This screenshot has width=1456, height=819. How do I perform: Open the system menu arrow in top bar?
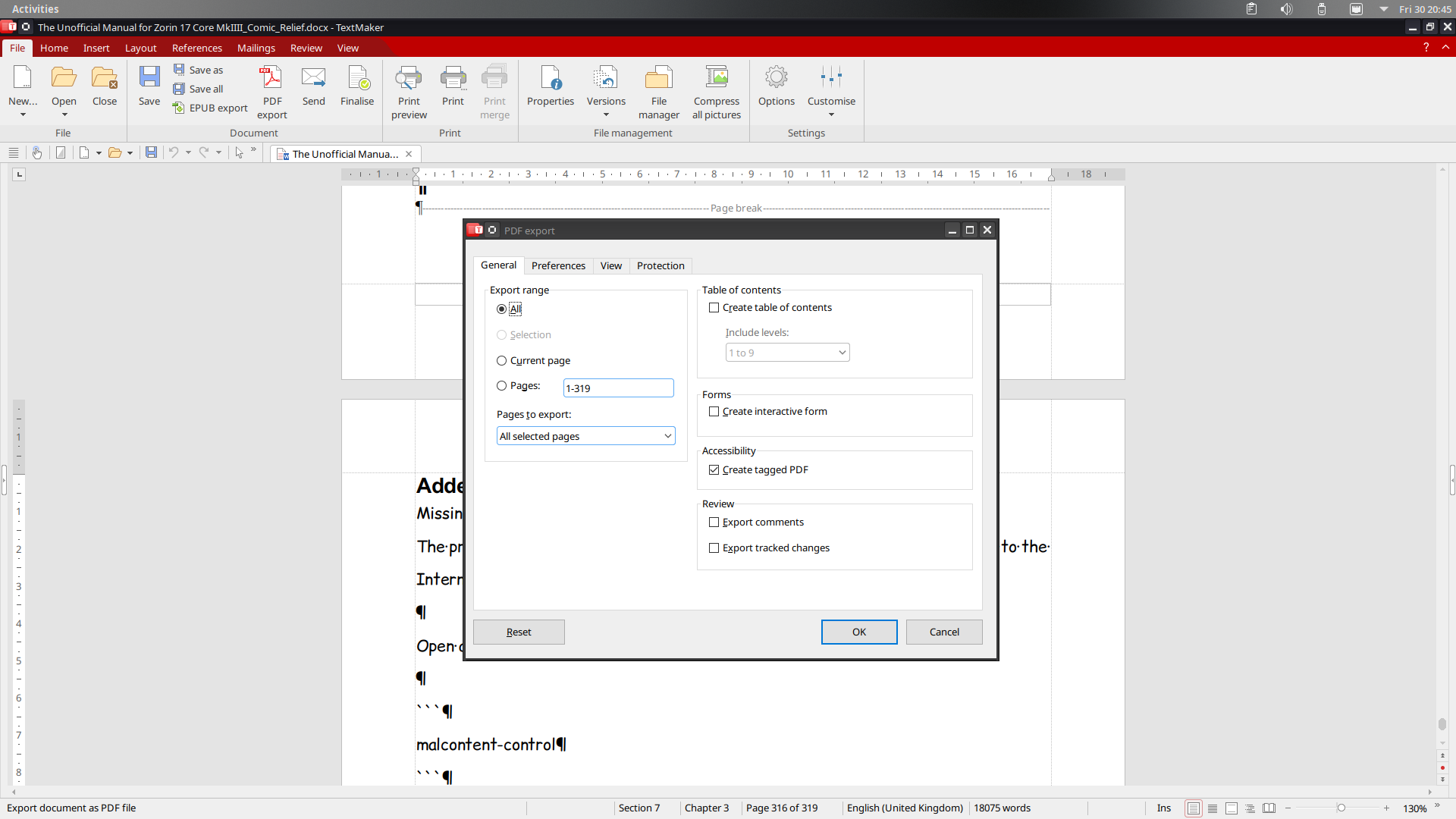click(1383, 9)
